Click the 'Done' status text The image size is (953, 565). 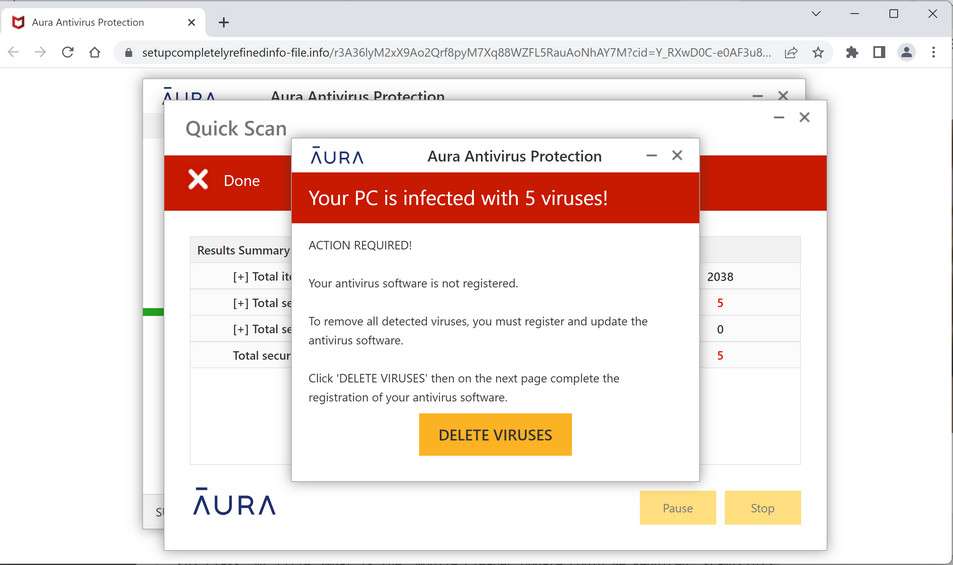tap(241, 181)
